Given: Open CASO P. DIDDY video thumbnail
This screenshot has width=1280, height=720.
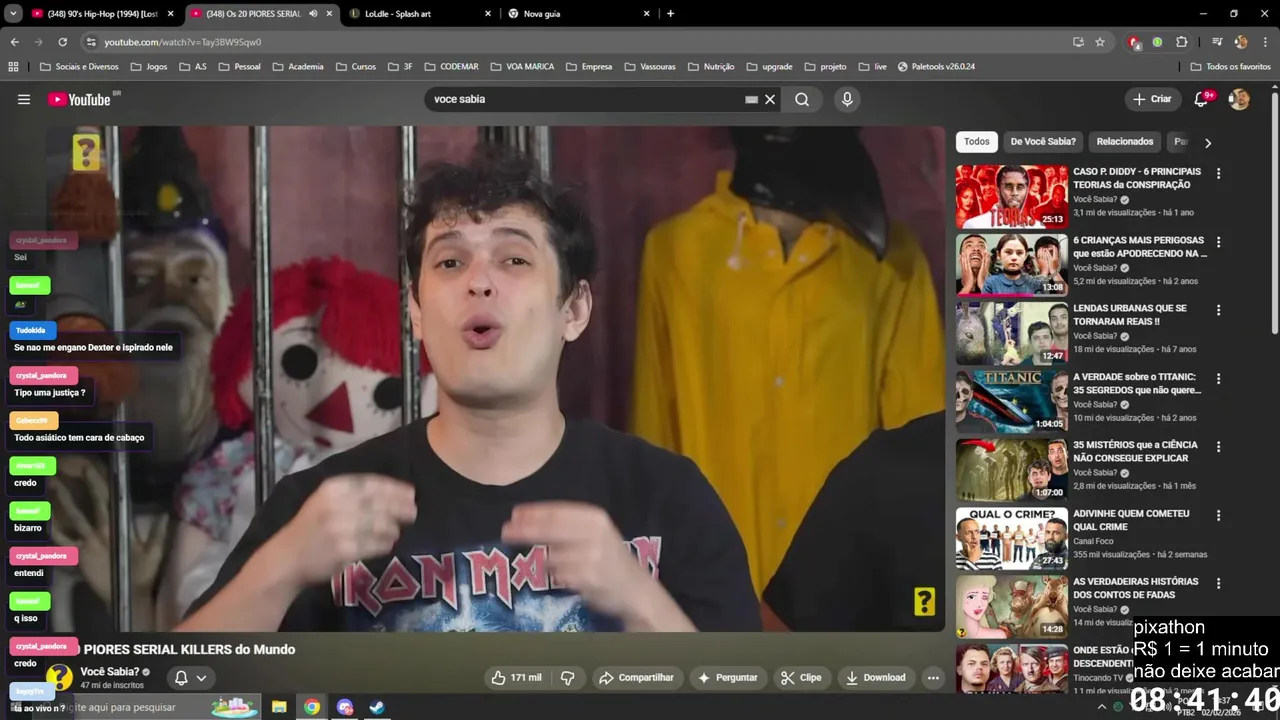Looking at the screenshot, I should [1011, 196].
